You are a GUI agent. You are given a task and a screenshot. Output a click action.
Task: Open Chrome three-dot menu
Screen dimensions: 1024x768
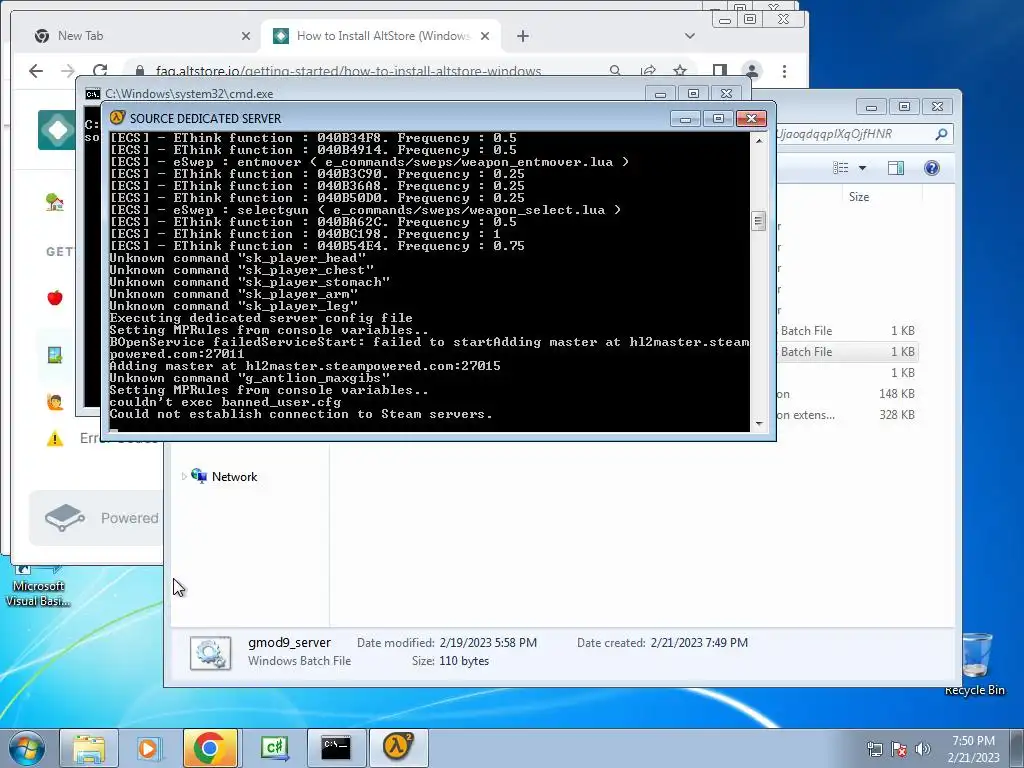[x=784, y=71]
